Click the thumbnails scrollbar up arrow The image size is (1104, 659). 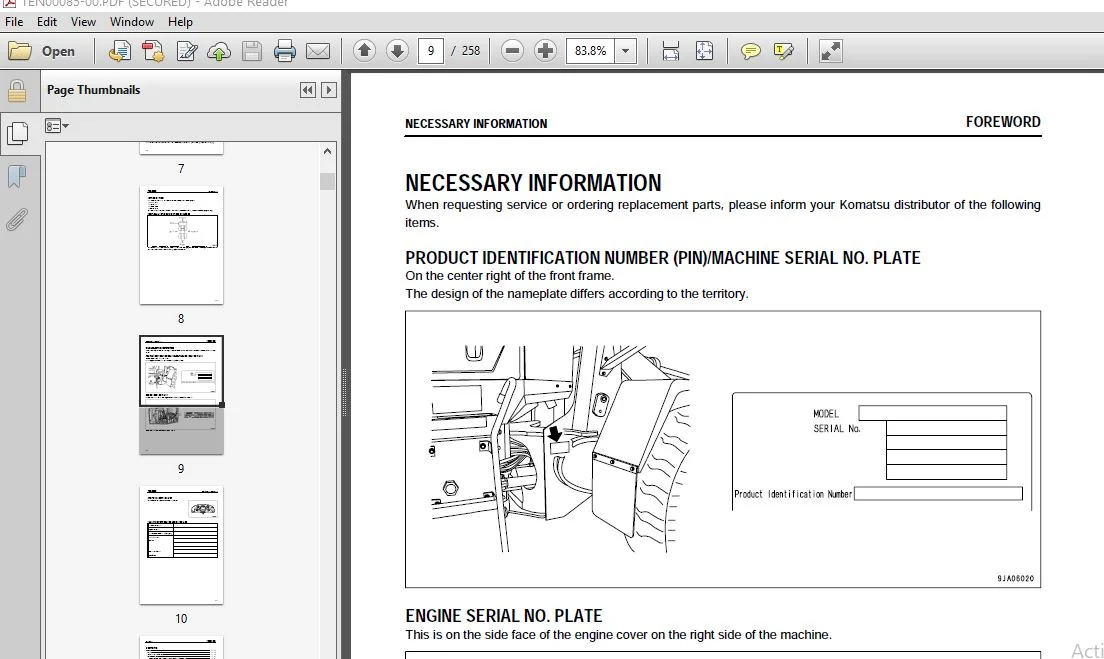click(x=327, y=151)
